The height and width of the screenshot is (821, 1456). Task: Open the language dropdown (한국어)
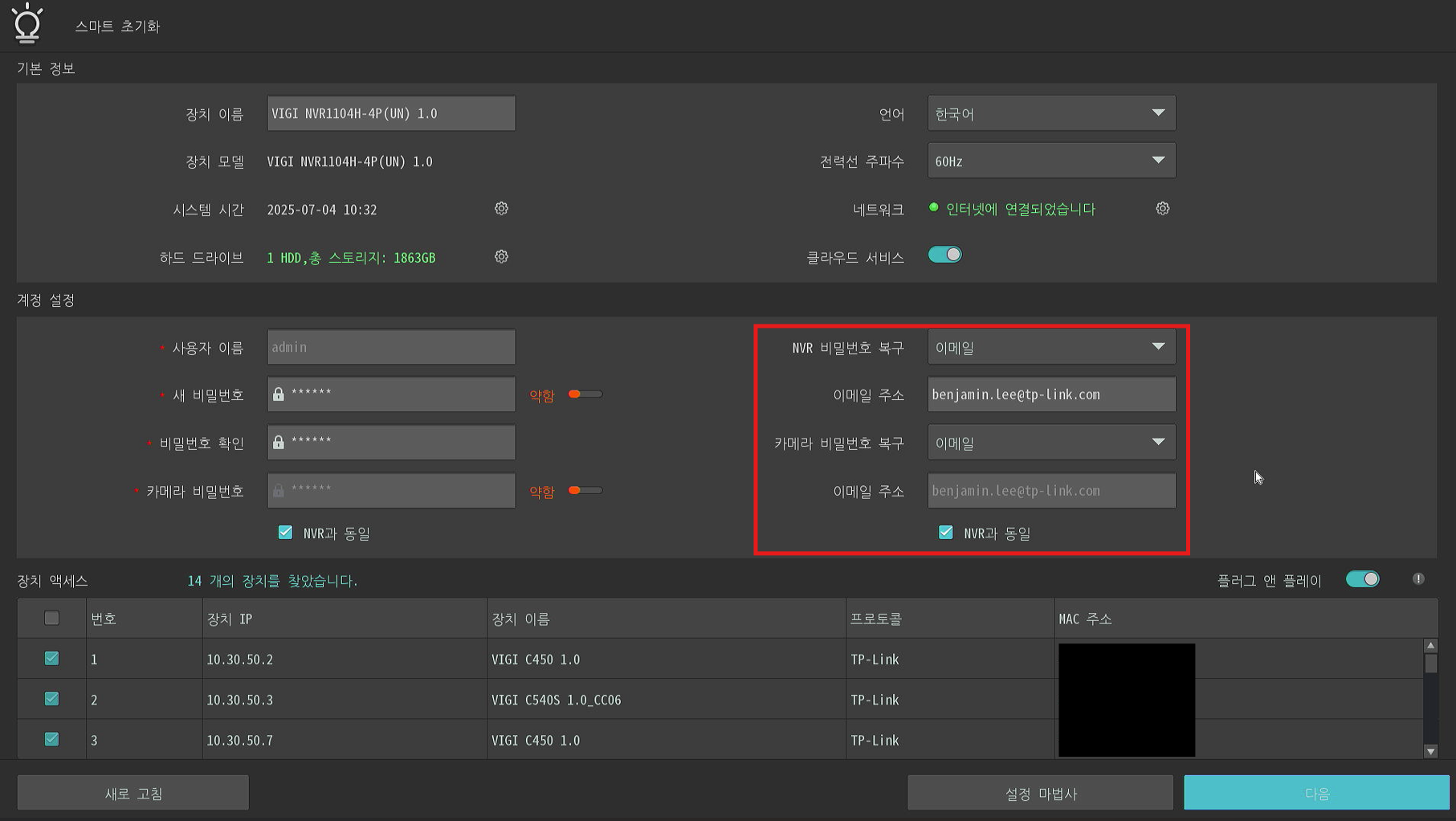(1051, 113)
